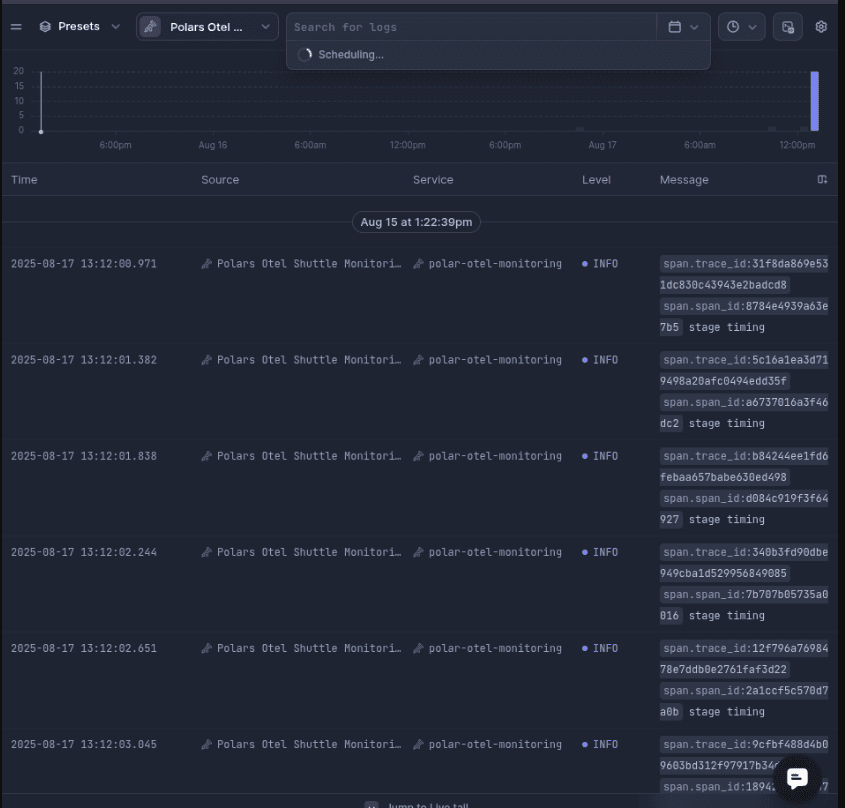The width and height of the screenshot is (845, 808).
Task: Expand the Presets dropdown
Action: click(80, 27)
